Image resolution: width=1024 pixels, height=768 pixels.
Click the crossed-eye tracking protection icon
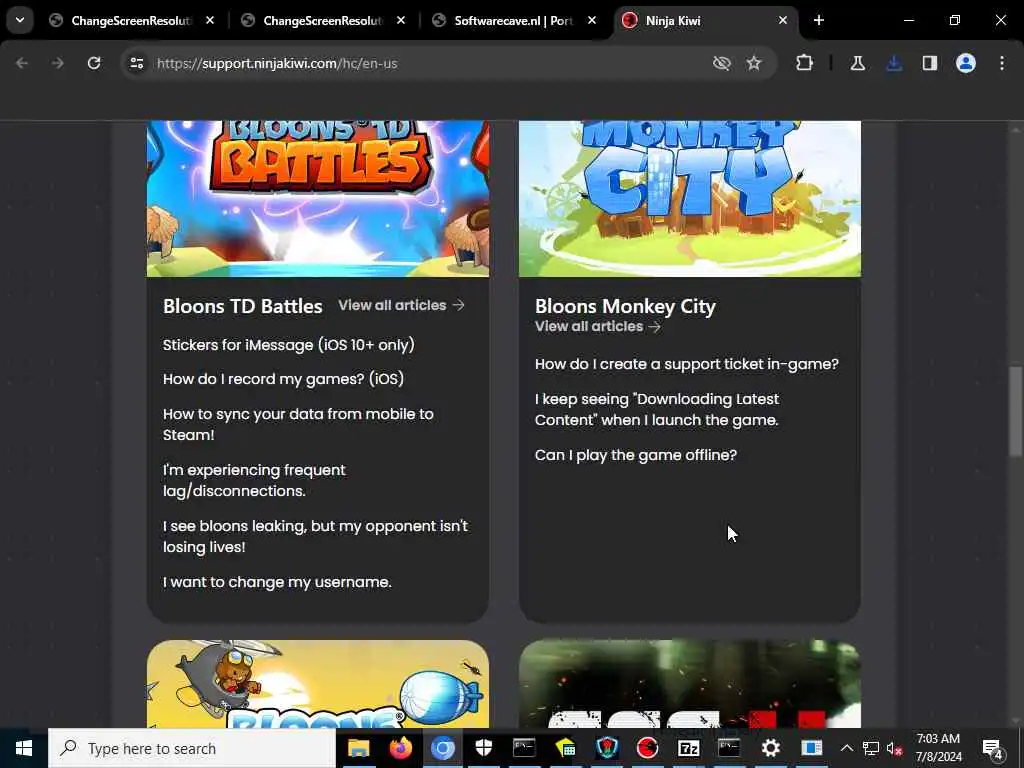pyautogui.click(x=722, y=63)
